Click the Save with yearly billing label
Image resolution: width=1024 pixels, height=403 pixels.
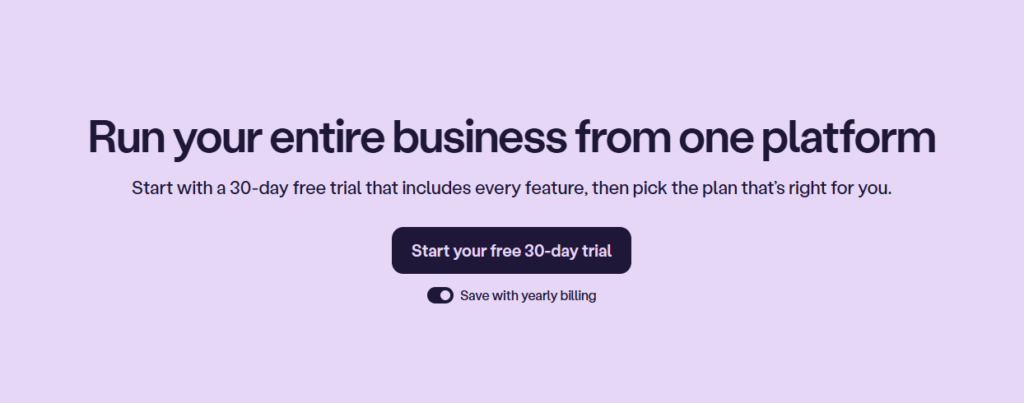pos(528,296)
